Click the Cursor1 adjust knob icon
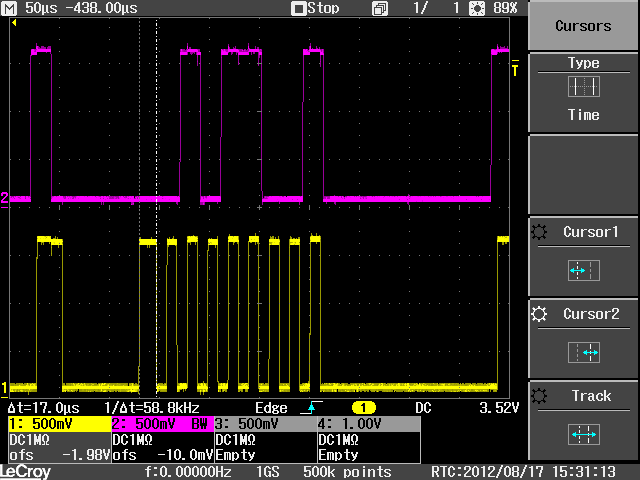The image size is (640, 480). tap(539, 232)
